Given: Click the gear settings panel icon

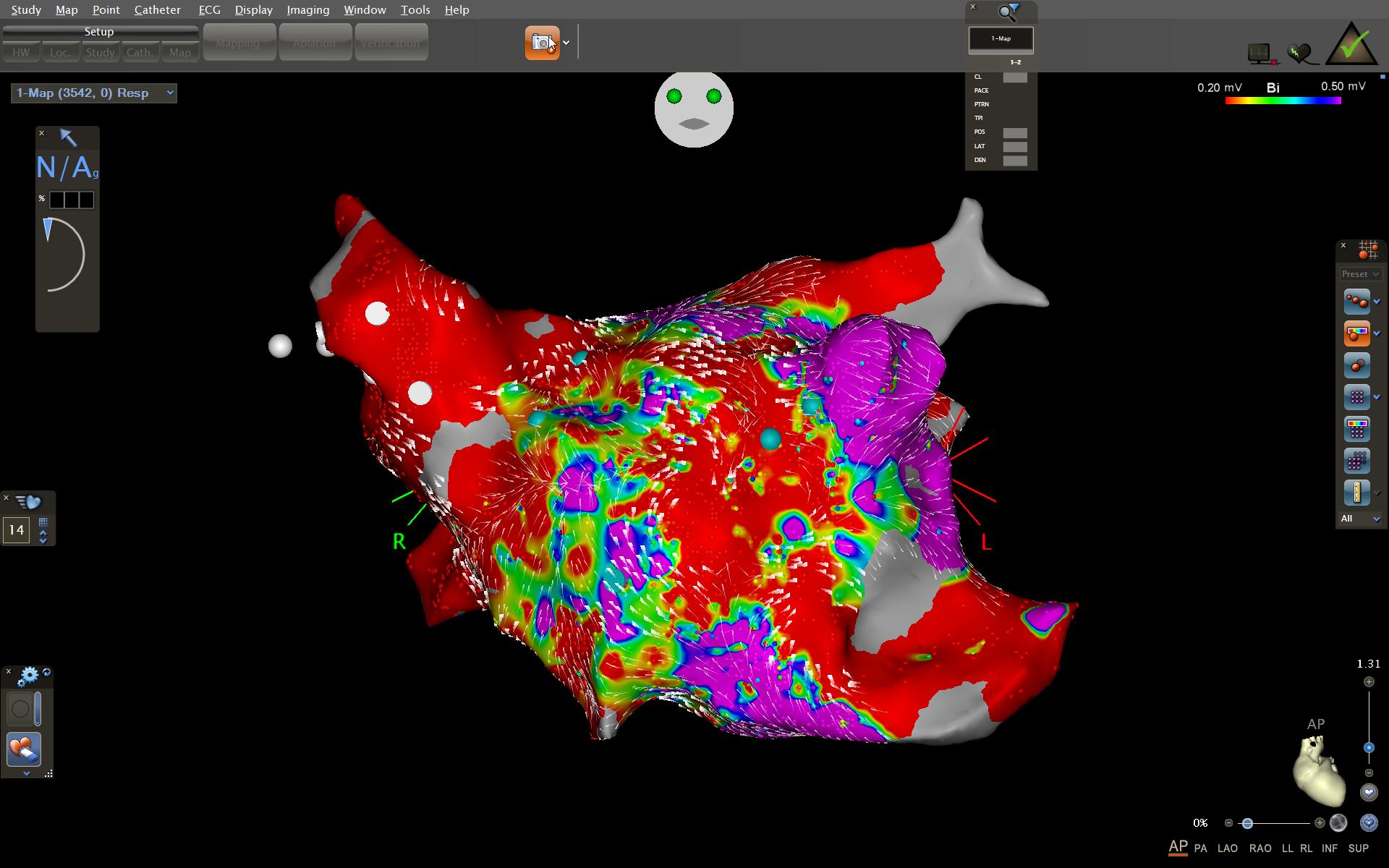Looking at the screenshot, I should click(x=28, y=676).
